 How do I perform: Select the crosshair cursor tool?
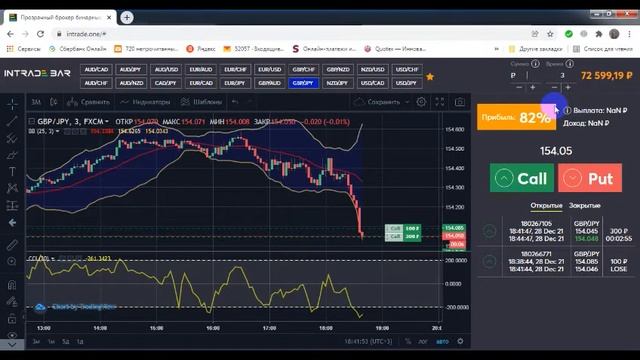point(12,104)
